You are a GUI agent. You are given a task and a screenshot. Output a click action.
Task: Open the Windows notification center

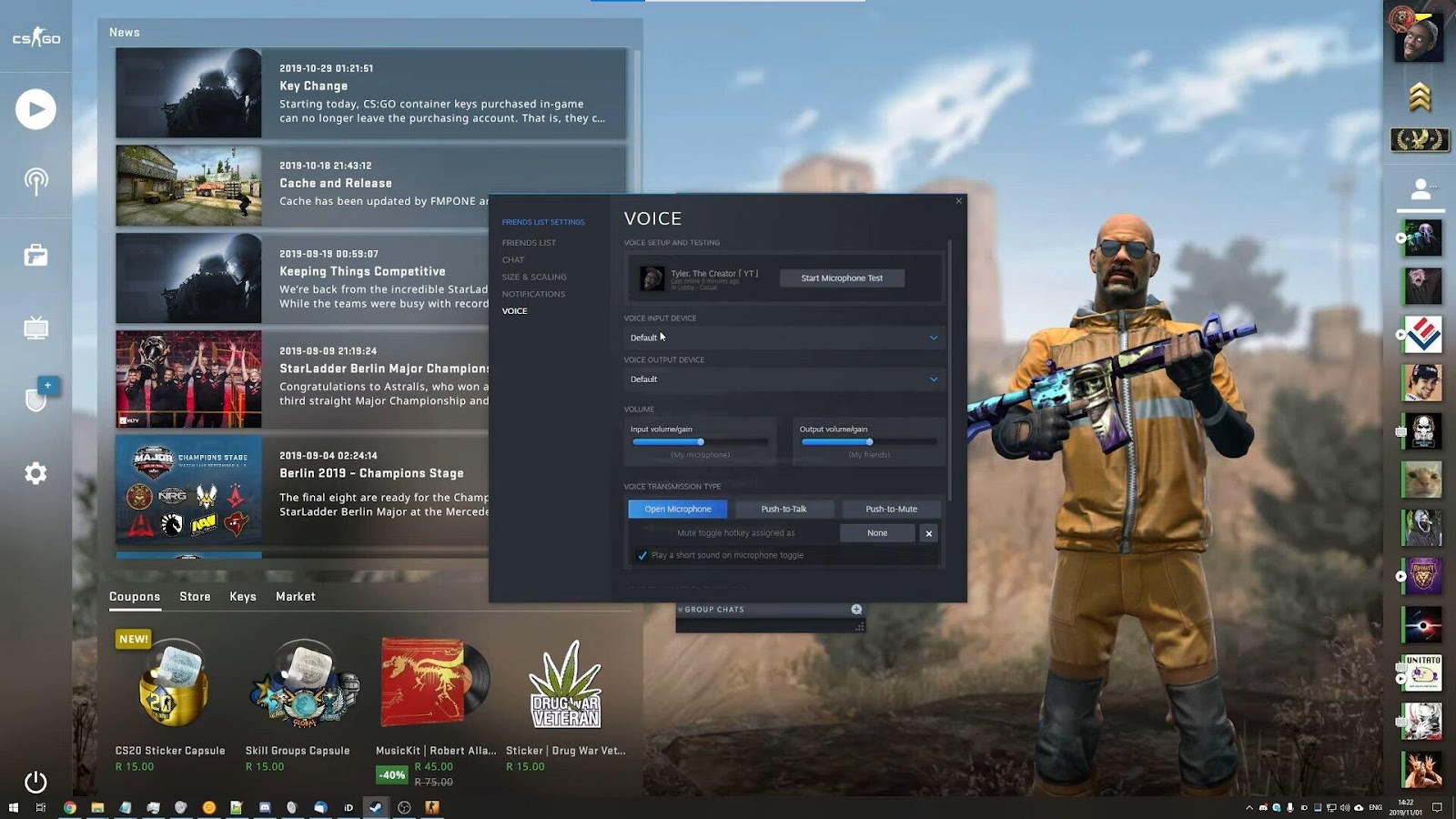(1438, 807)
